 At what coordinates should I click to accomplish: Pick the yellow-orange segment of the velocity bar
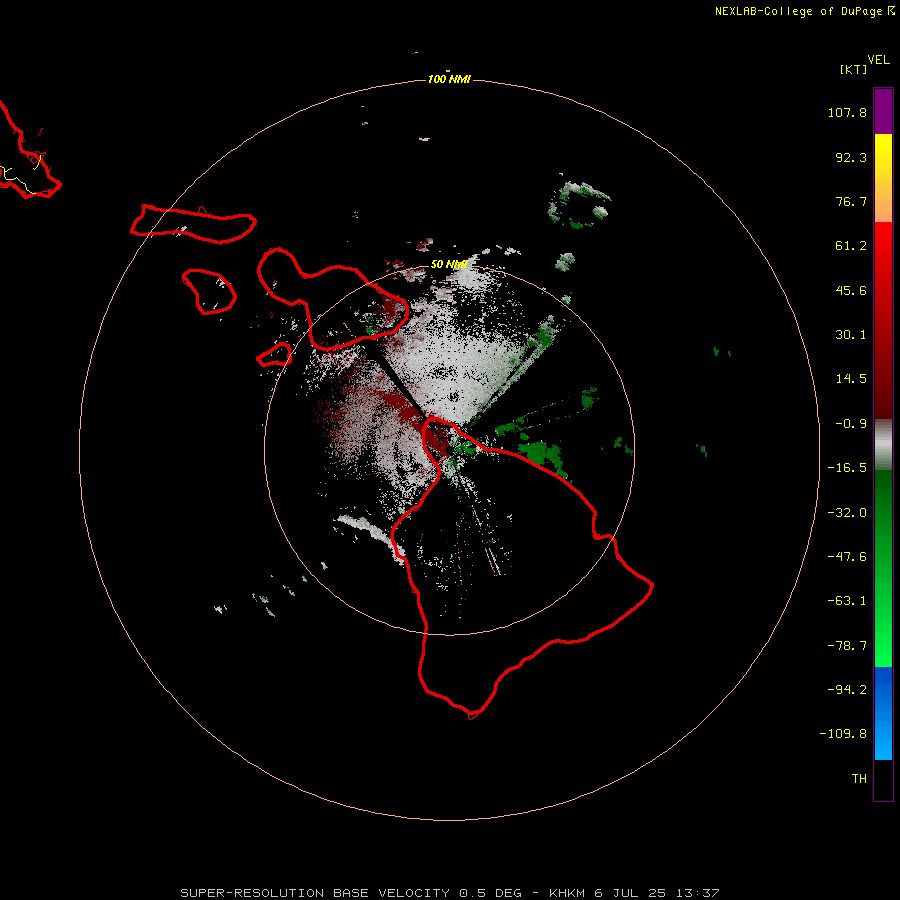click(883, 178)
